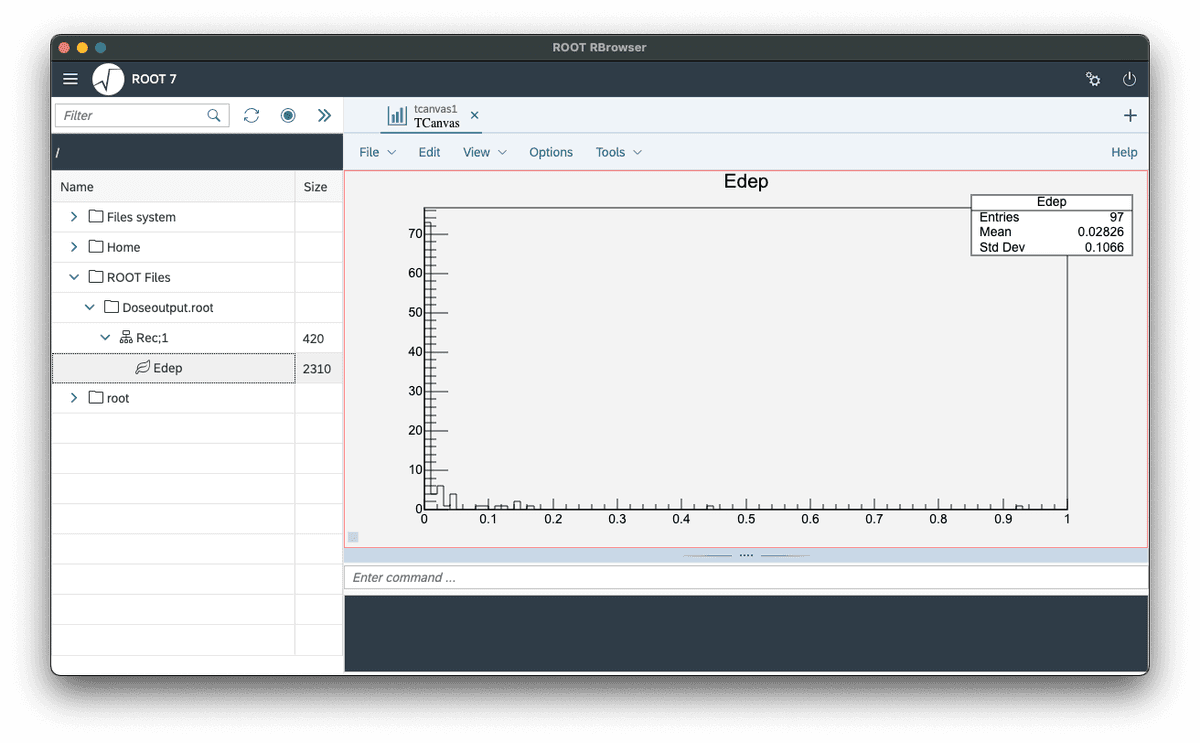Collapse the ROOT Files node
Screen dimensions: 1200x743
pyautogui.click(x=74, y=277)
